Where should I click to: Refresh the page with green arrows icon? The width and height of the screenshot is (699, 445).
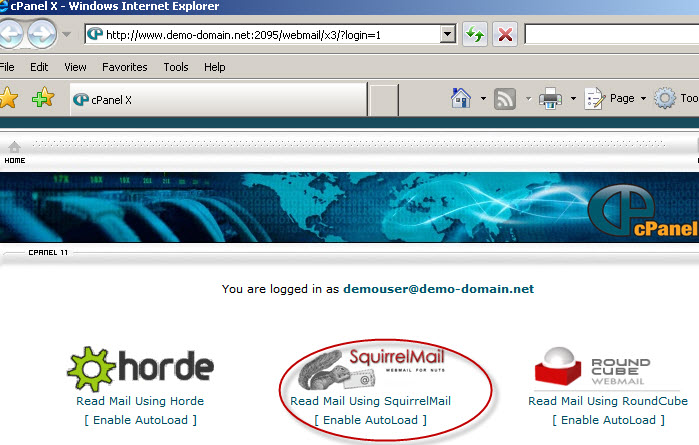(475, 34)
